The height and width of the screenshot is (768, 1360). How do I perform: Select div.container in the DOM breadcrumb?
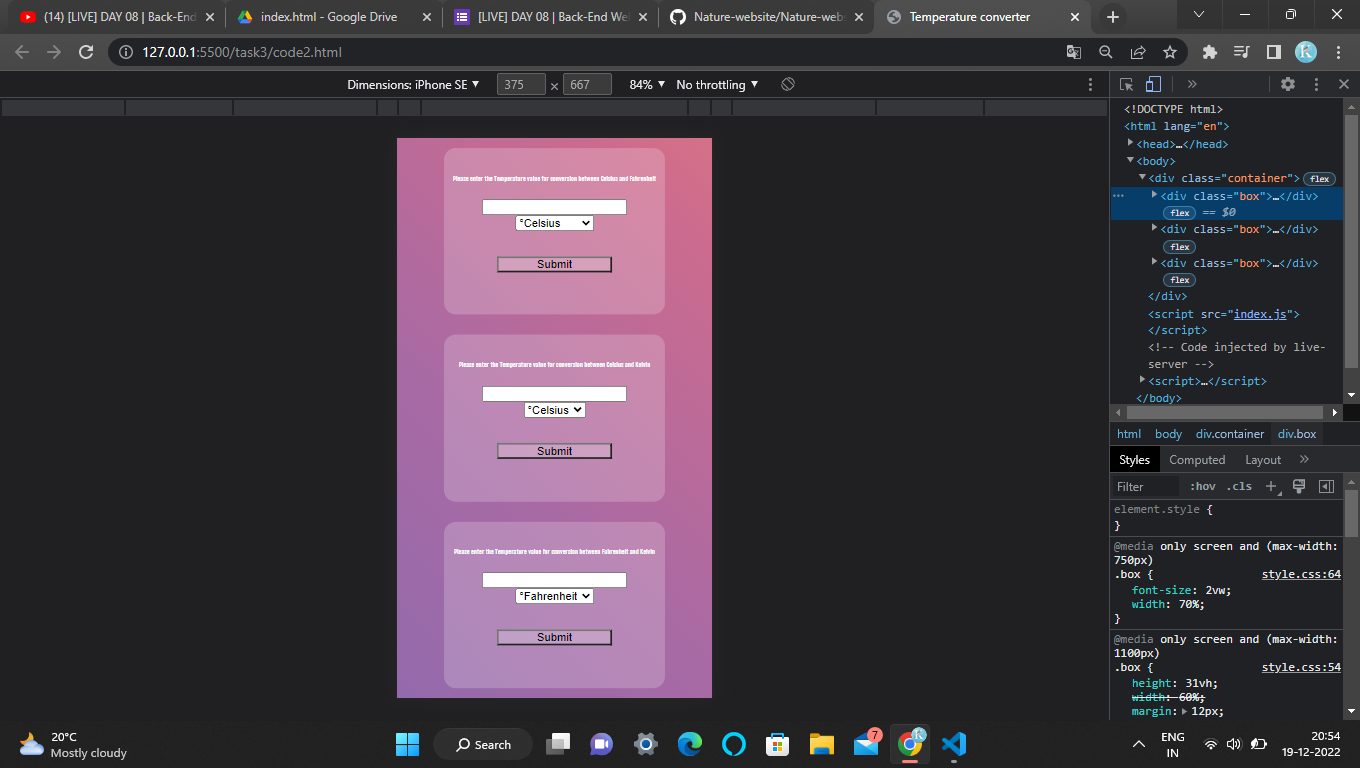point(1230,434)
